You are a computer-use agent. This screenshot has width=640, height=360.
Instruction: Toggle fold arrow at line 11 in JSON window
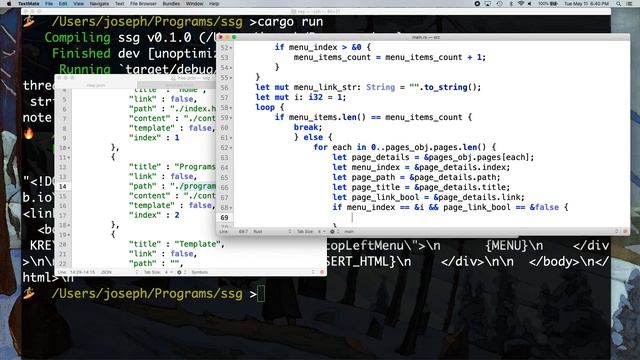click(69, 158)
